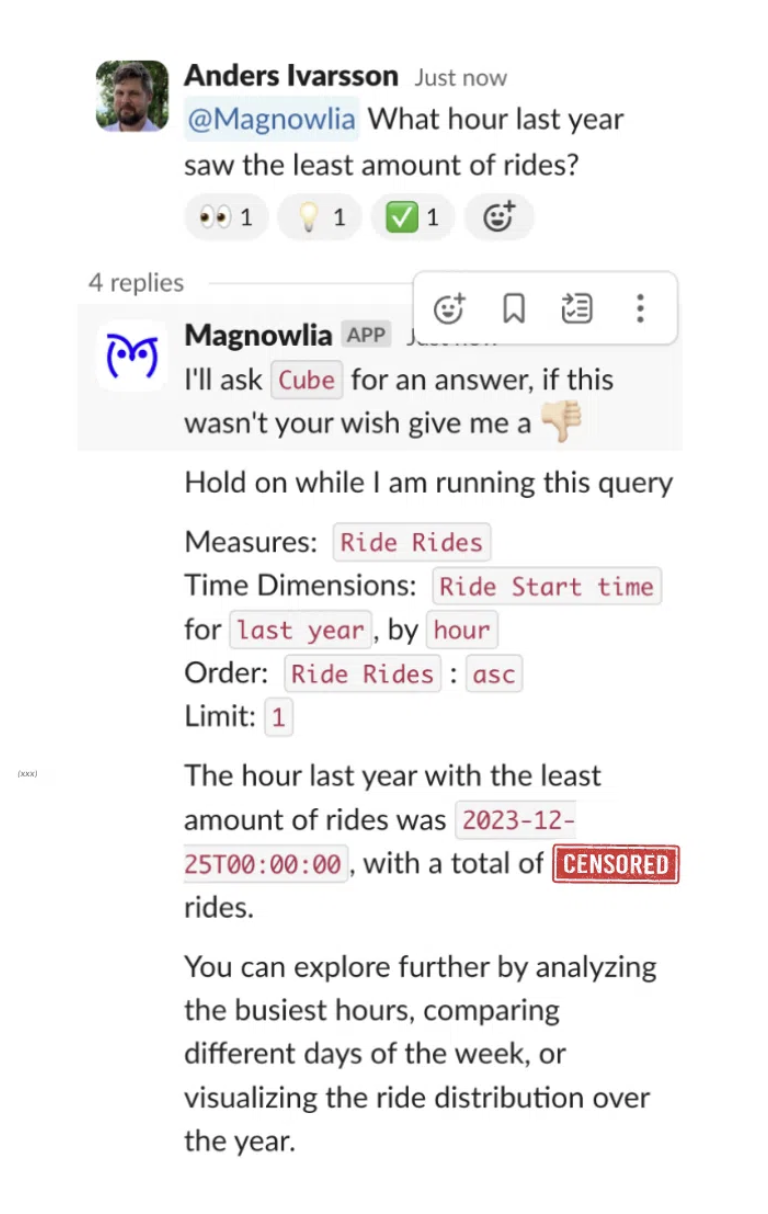Open more actions three-dot menu

point(640,309)
